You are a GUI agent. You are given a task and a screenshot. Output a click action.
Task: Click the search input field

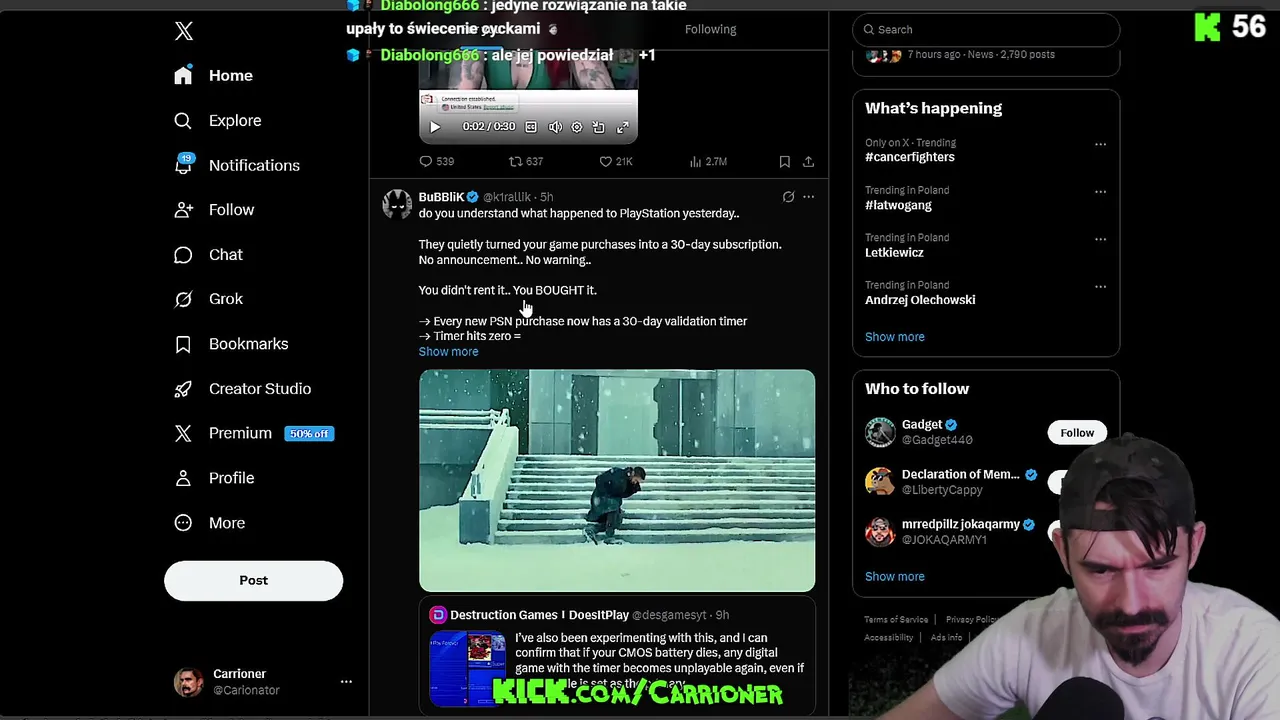(x=985, y=29)
